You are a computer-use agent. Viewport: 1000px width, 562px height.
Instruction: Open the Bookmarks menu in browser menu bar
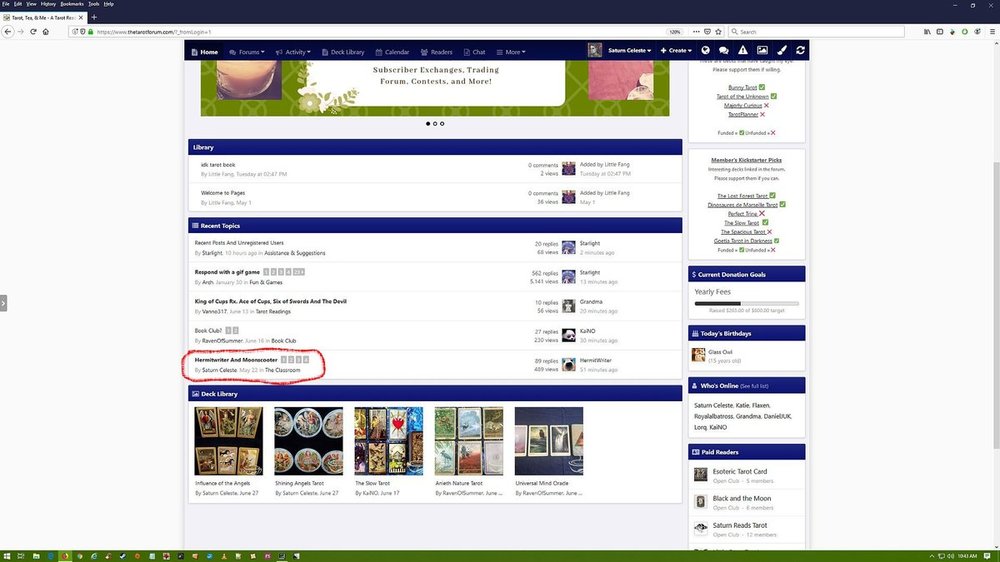coord(70,4)
